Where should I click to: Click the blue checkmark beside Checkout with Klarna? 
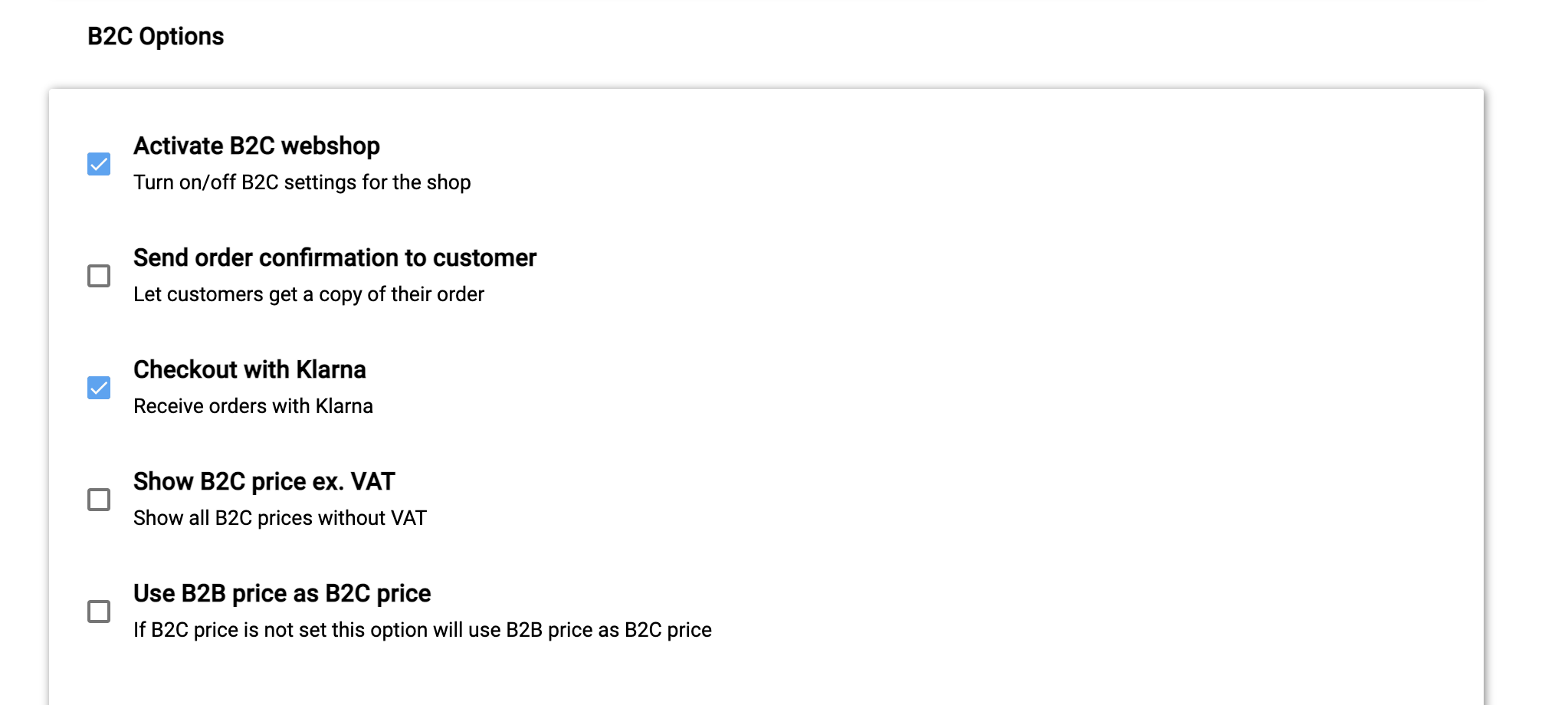pyautogui.click(x=99, y=388)
